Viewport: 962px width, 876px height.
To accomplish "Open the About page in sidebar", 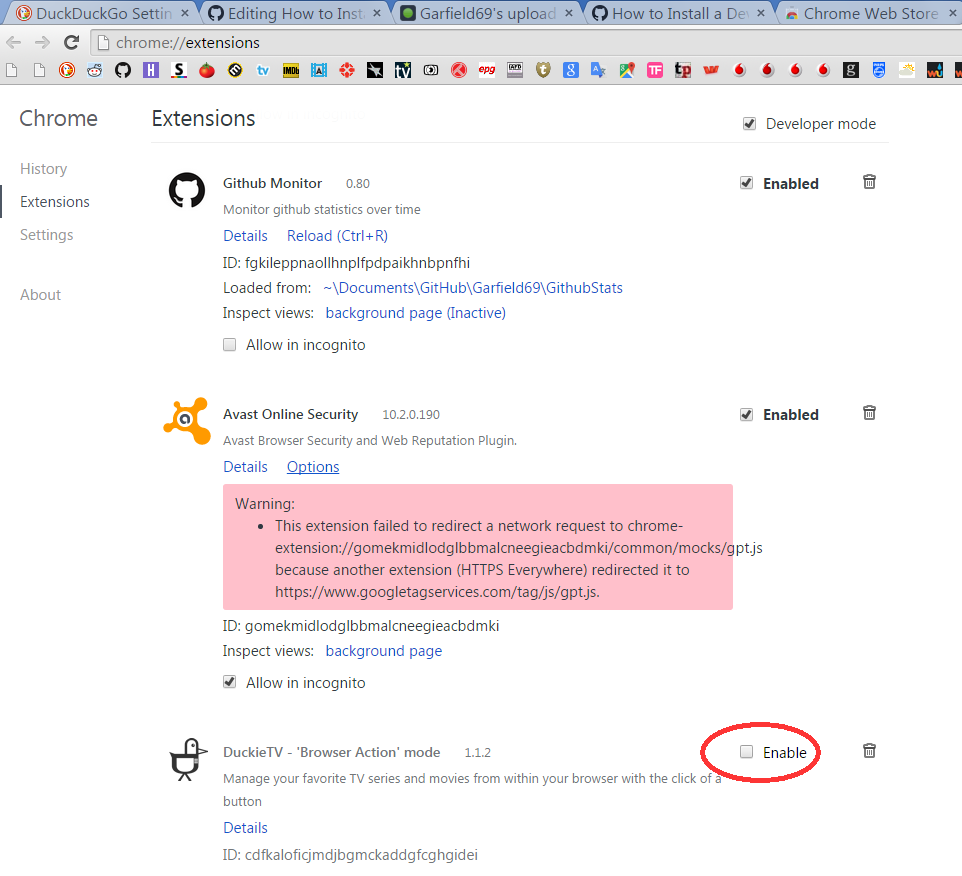I will point(40,295).
